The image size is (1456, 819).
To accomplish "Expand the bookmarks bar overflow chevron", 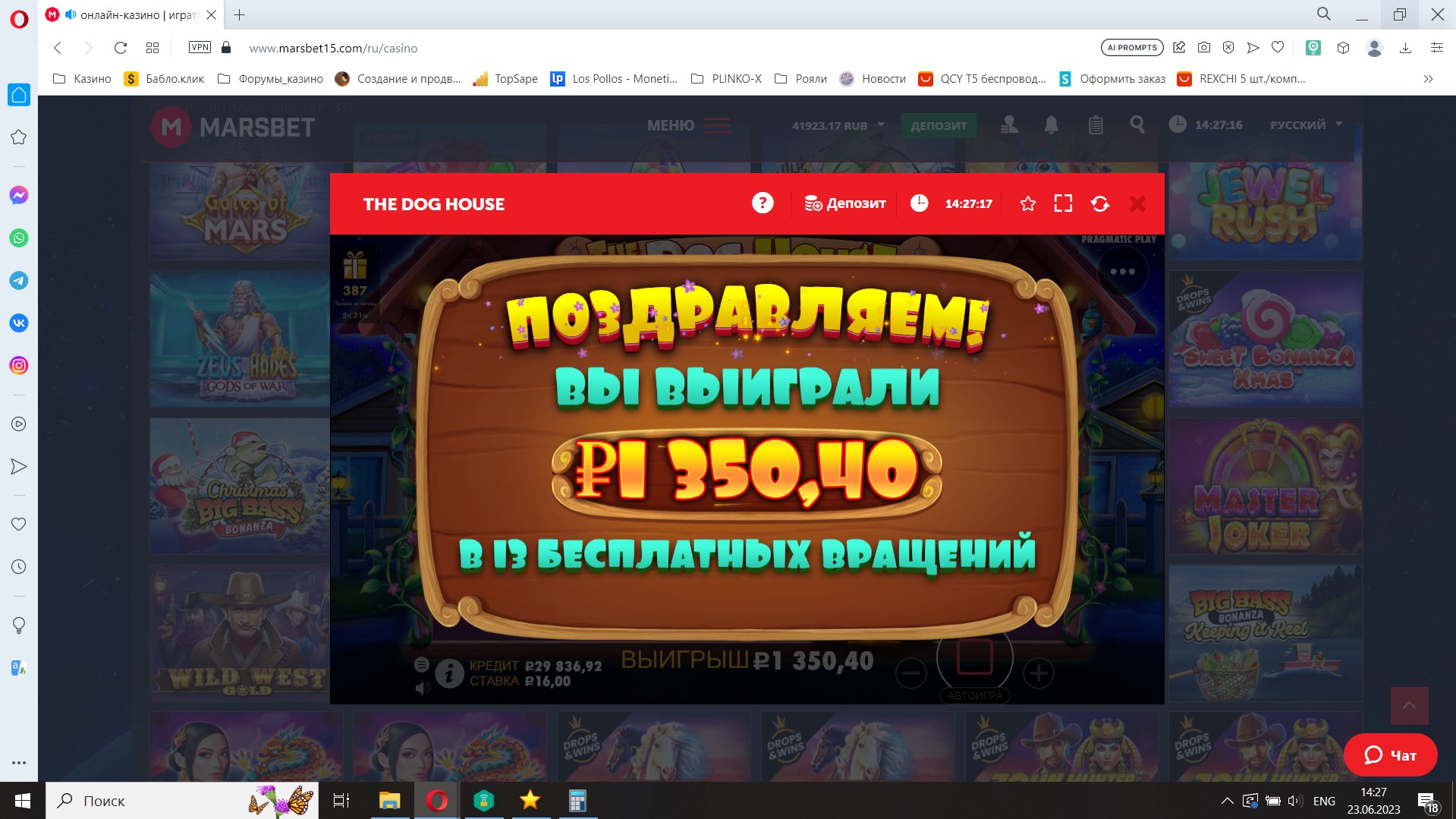I will [1428, 79].
